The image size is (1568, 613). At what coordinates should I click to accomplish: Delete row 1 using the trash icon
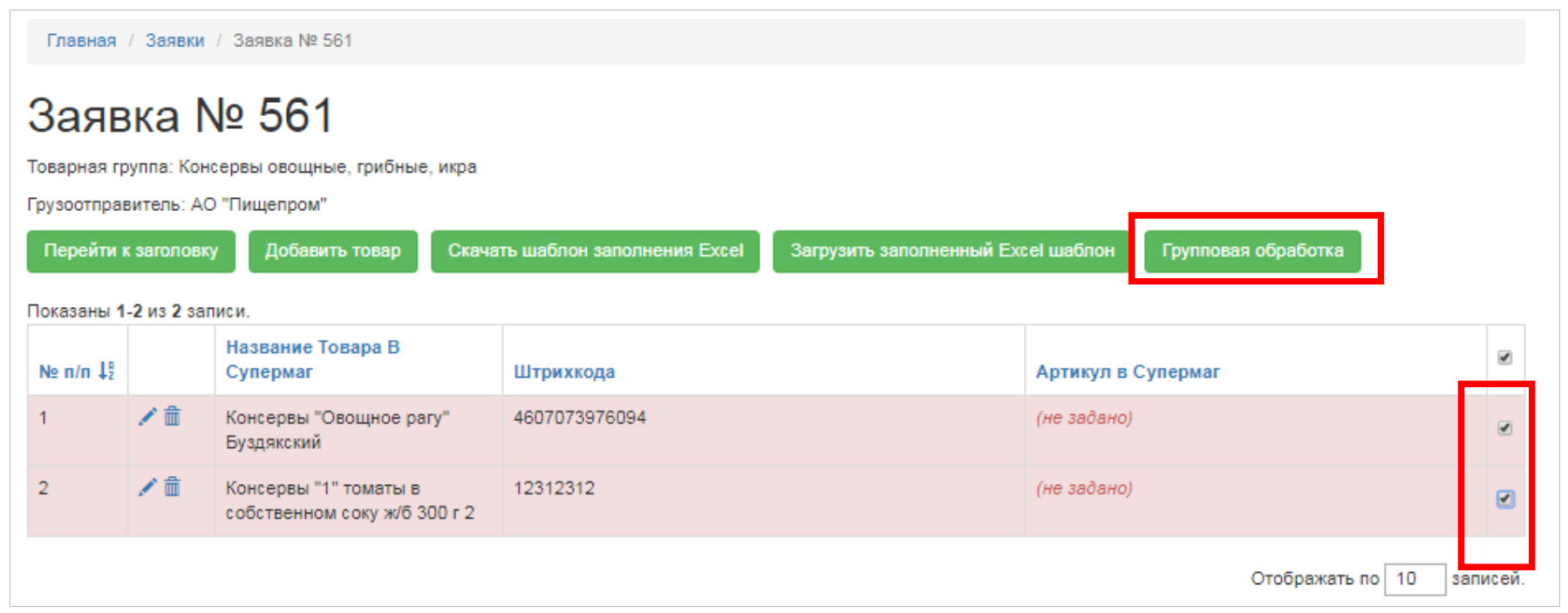pyautogui.click(x=173, y=417)
